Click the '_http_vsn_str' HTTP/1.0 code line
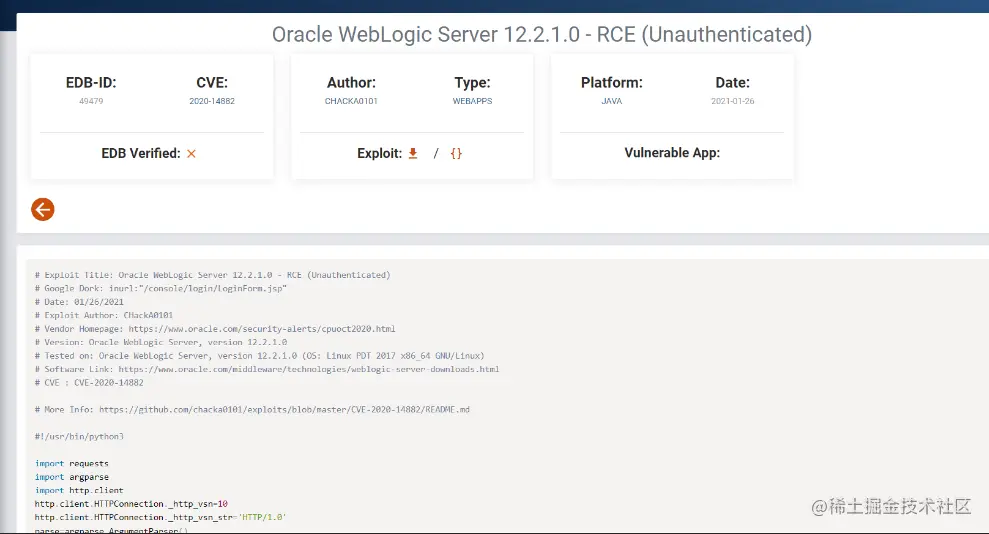The image size is (989, 534). pyautogui.click(x=160, y=517)
